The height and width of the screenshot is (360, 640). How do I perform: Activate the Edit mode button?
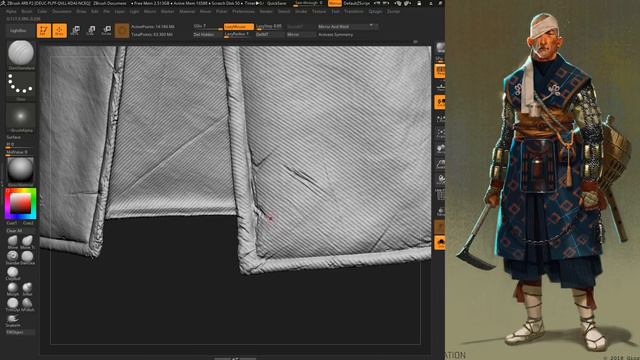point(44,31)
